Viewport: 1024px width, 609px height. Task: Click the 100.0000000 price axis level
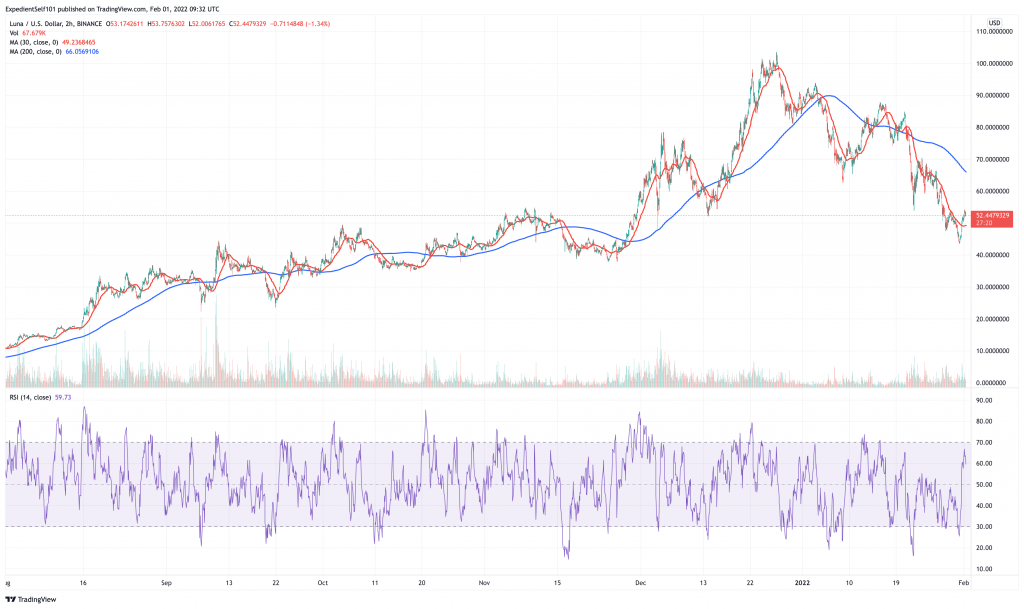coord(993,63)
